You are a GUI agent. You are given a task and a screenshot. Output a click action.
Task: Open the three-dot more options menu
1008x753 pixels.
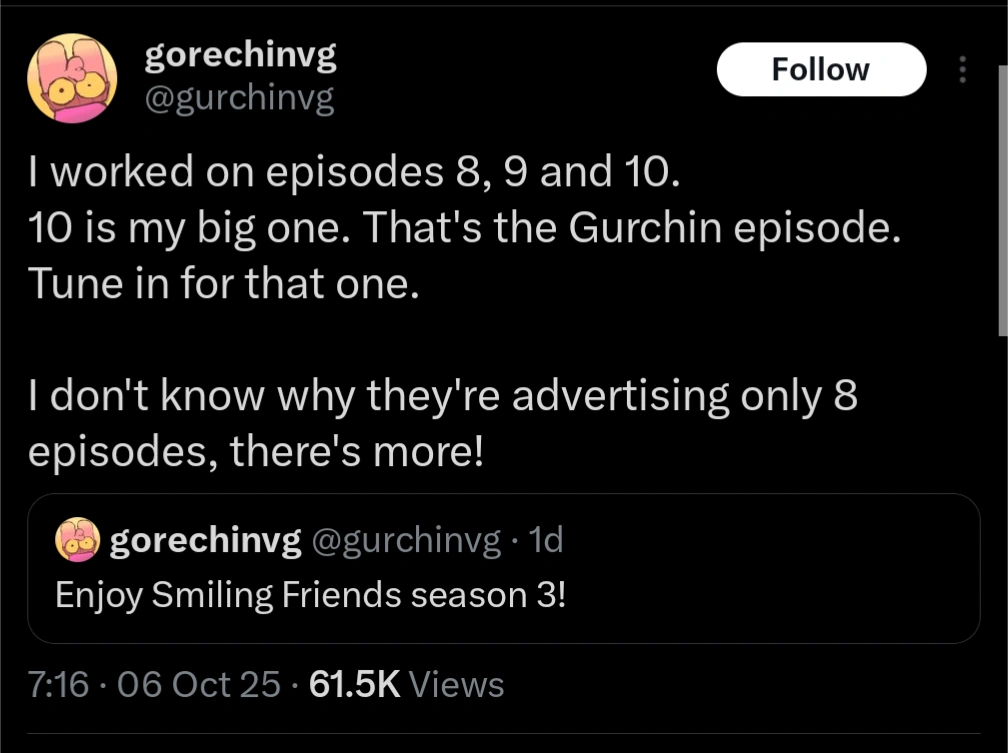click(963, 70)
